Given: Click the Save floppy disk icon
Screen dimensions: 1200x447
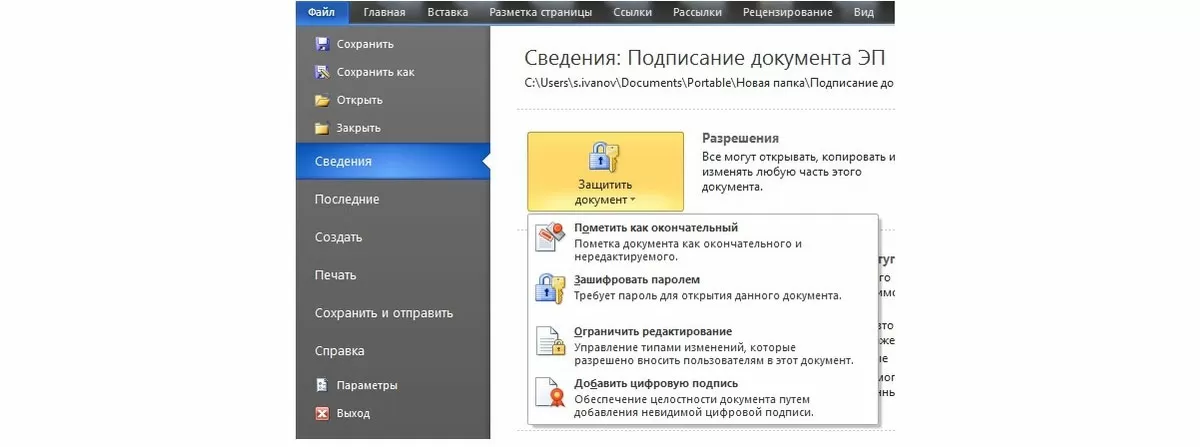Looking at the screenshot, I should click(322, 44).
